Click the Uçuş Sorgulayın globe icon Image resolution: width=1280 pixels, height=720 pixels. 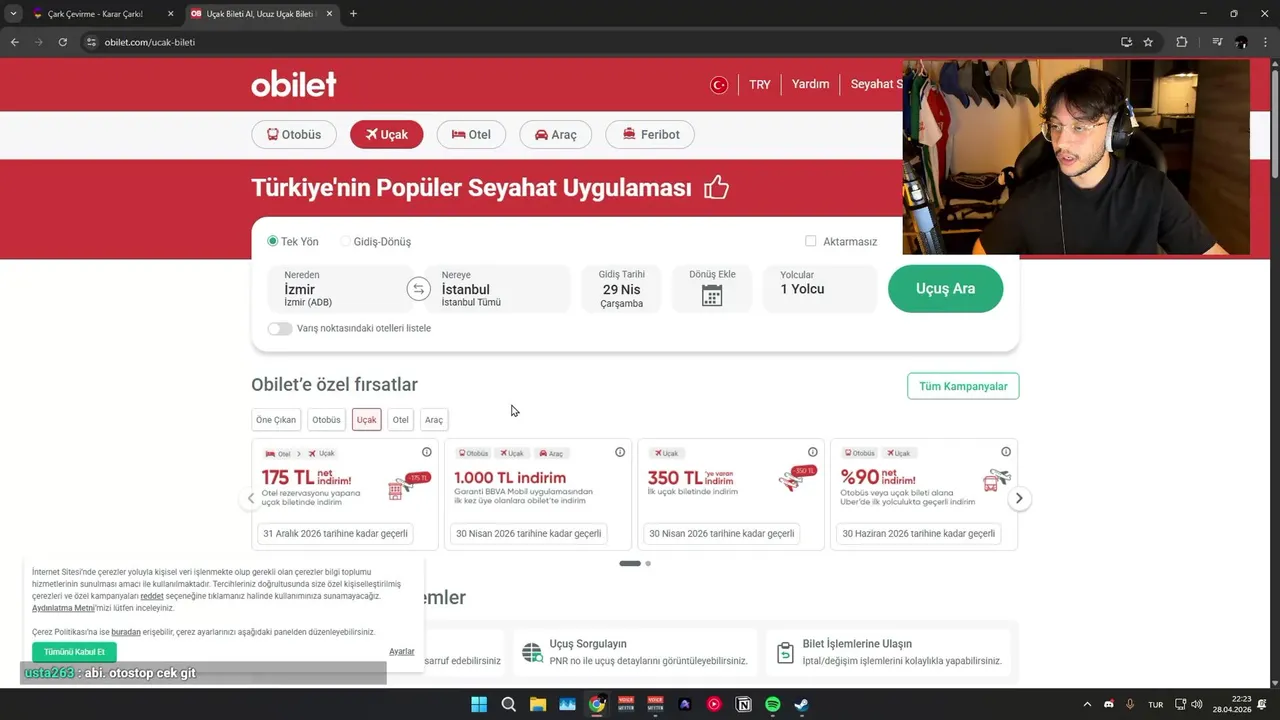pos(532,652)
